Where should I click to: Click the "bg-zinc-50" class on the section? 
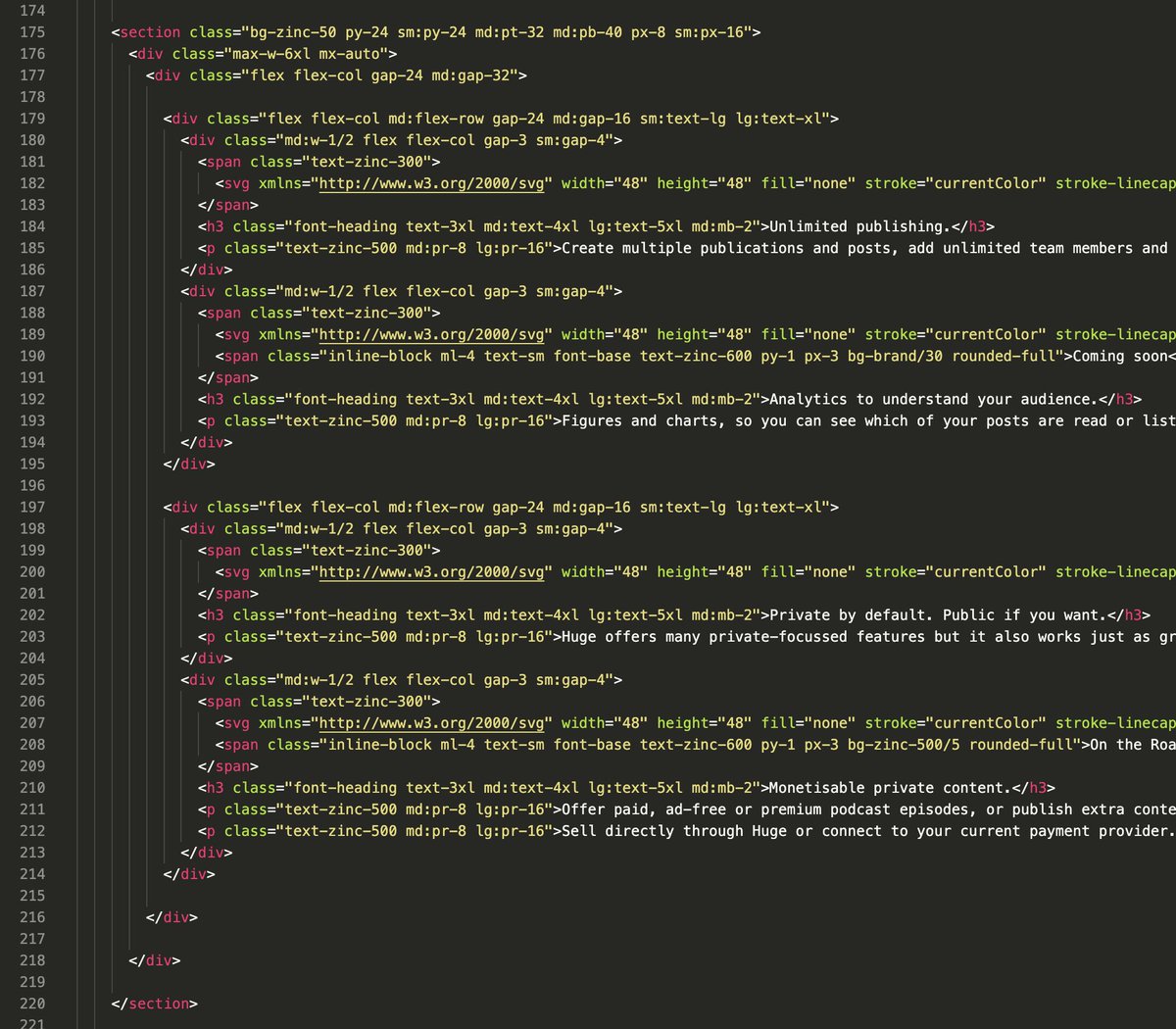293,32
